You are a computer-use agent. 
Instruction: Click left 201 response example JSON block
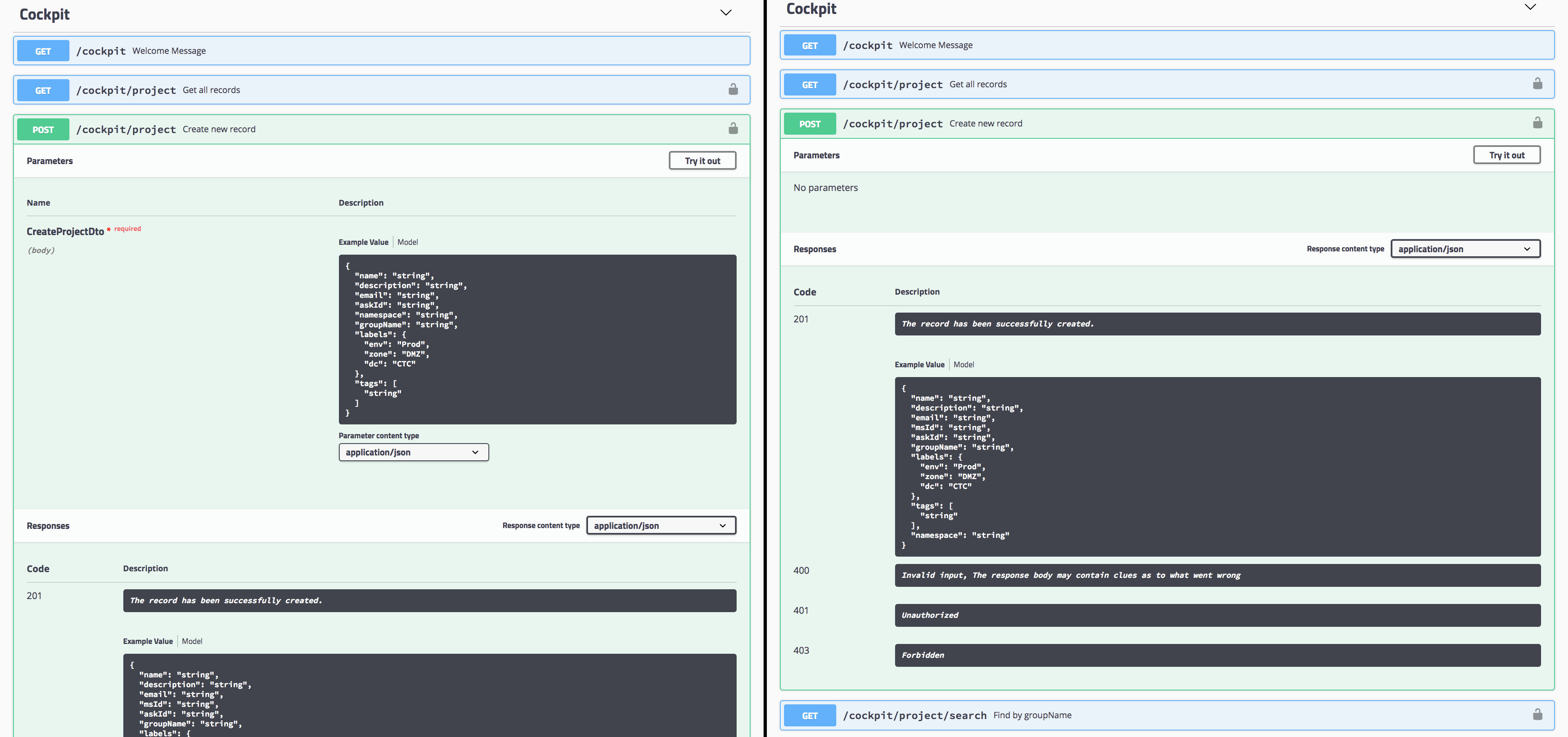pyautogui.click(x=430, y=696)
